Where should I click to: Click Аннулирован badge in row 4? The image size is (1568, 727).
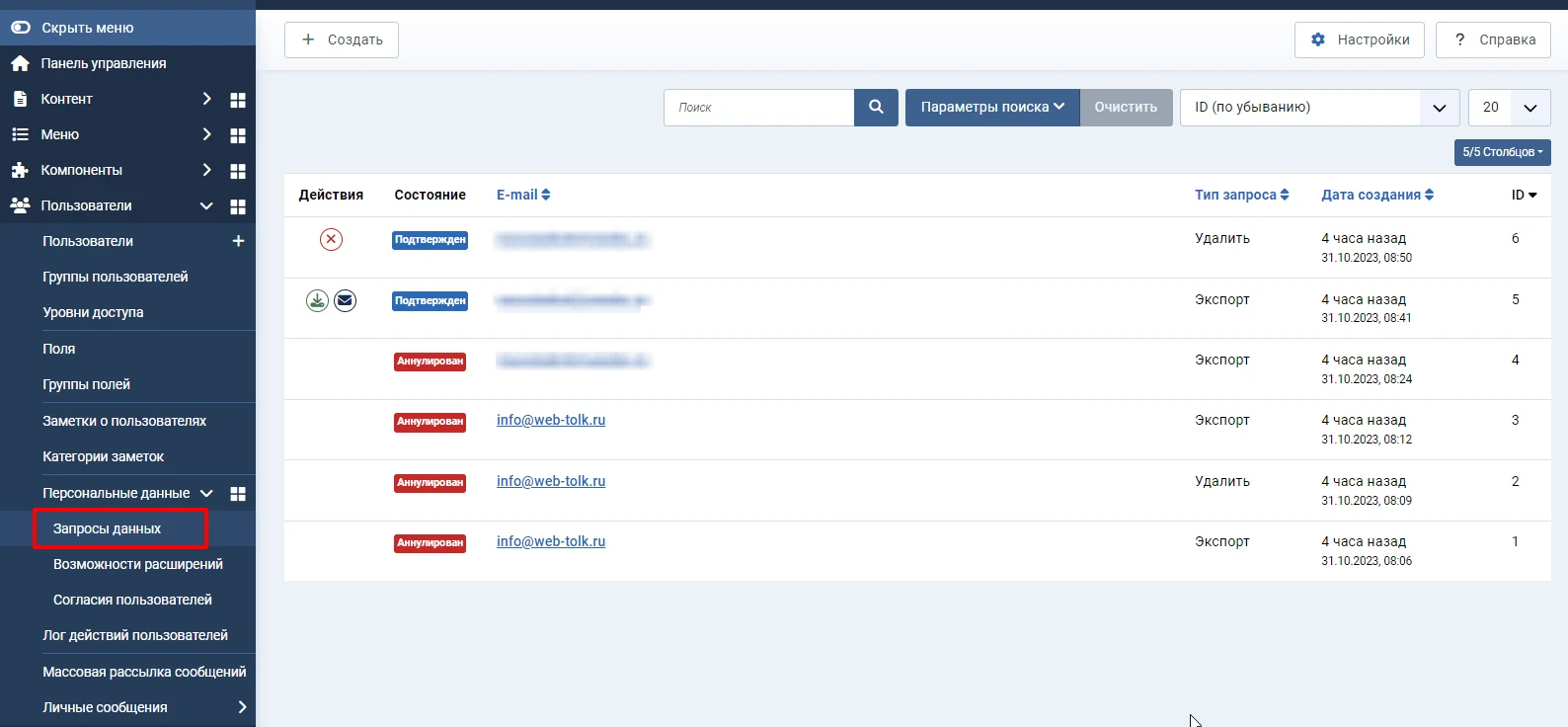pos(430,362)
